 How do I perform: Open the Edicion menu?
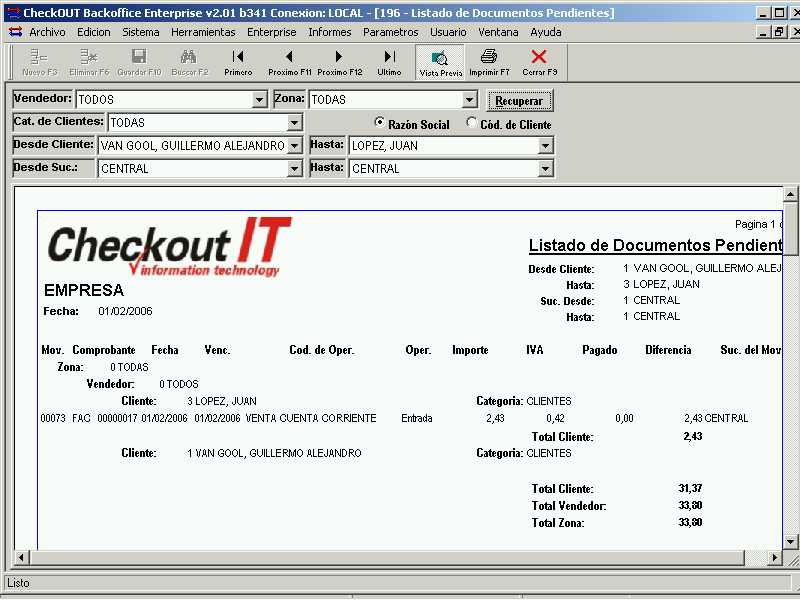(x=94, y=32)
